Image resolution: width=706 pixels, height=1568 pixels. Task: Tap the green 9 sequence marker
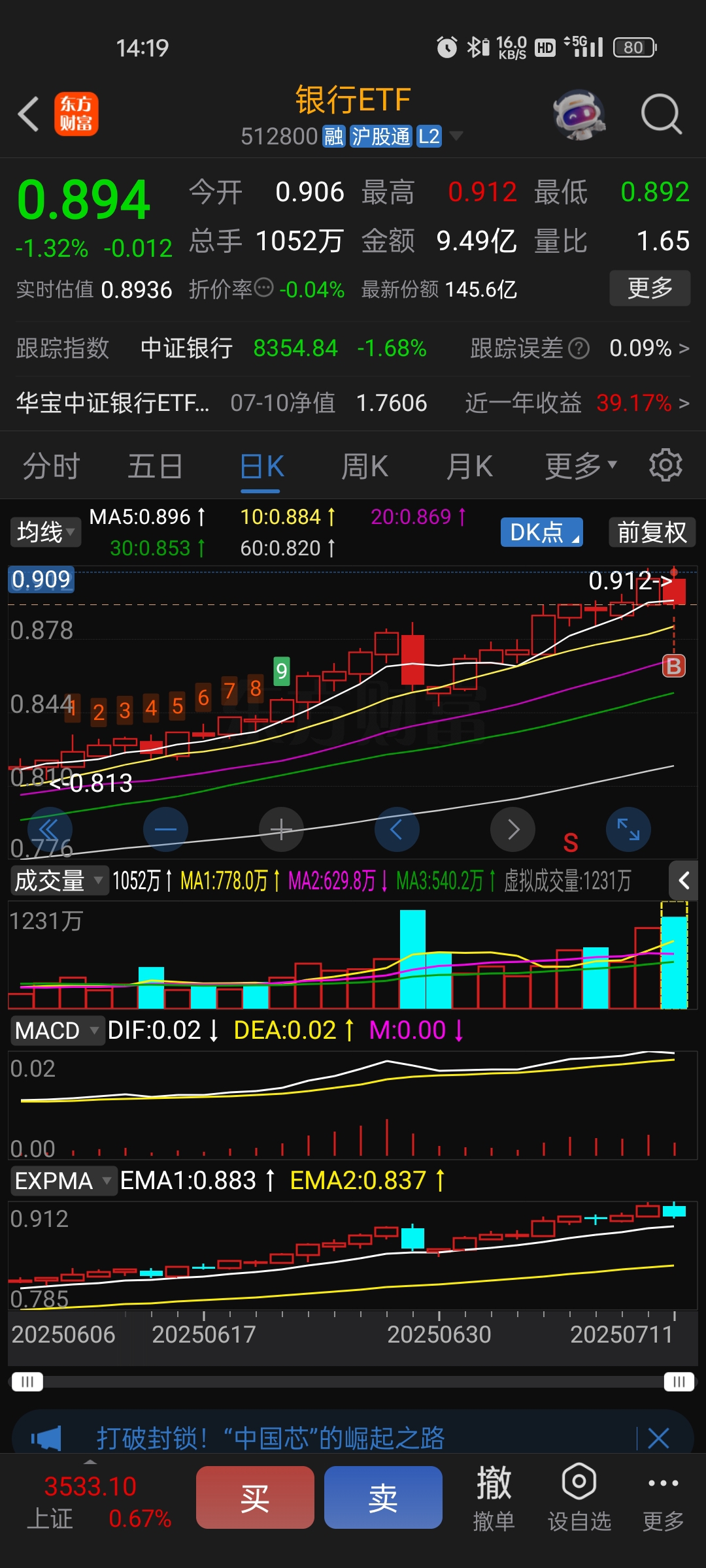point(282,671)
